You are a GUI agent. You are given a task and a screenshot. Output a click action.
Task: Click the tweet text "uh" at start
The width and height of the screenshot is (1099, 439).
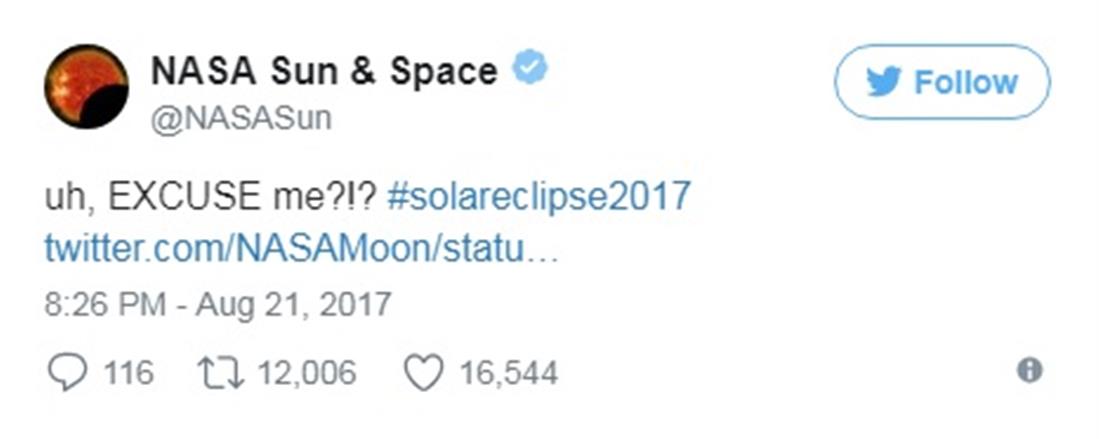61,197
